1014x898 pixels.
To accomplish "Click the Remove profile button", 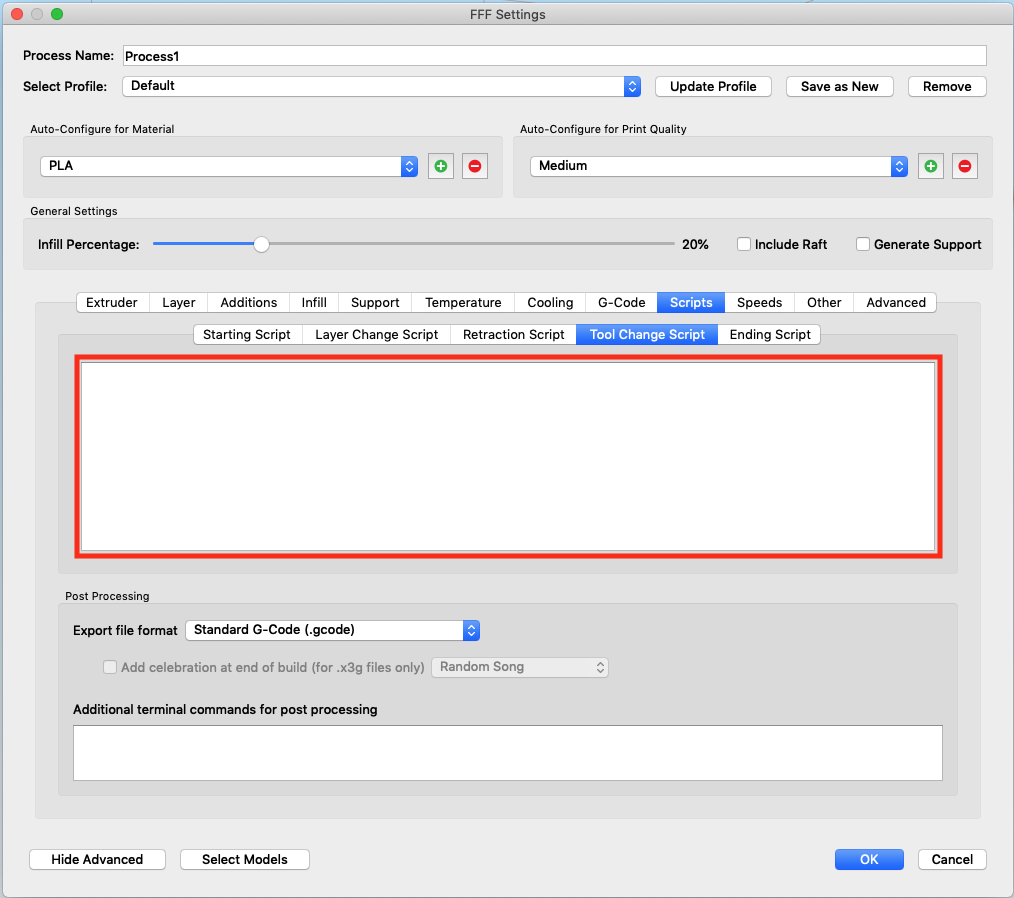I will 947,87.
